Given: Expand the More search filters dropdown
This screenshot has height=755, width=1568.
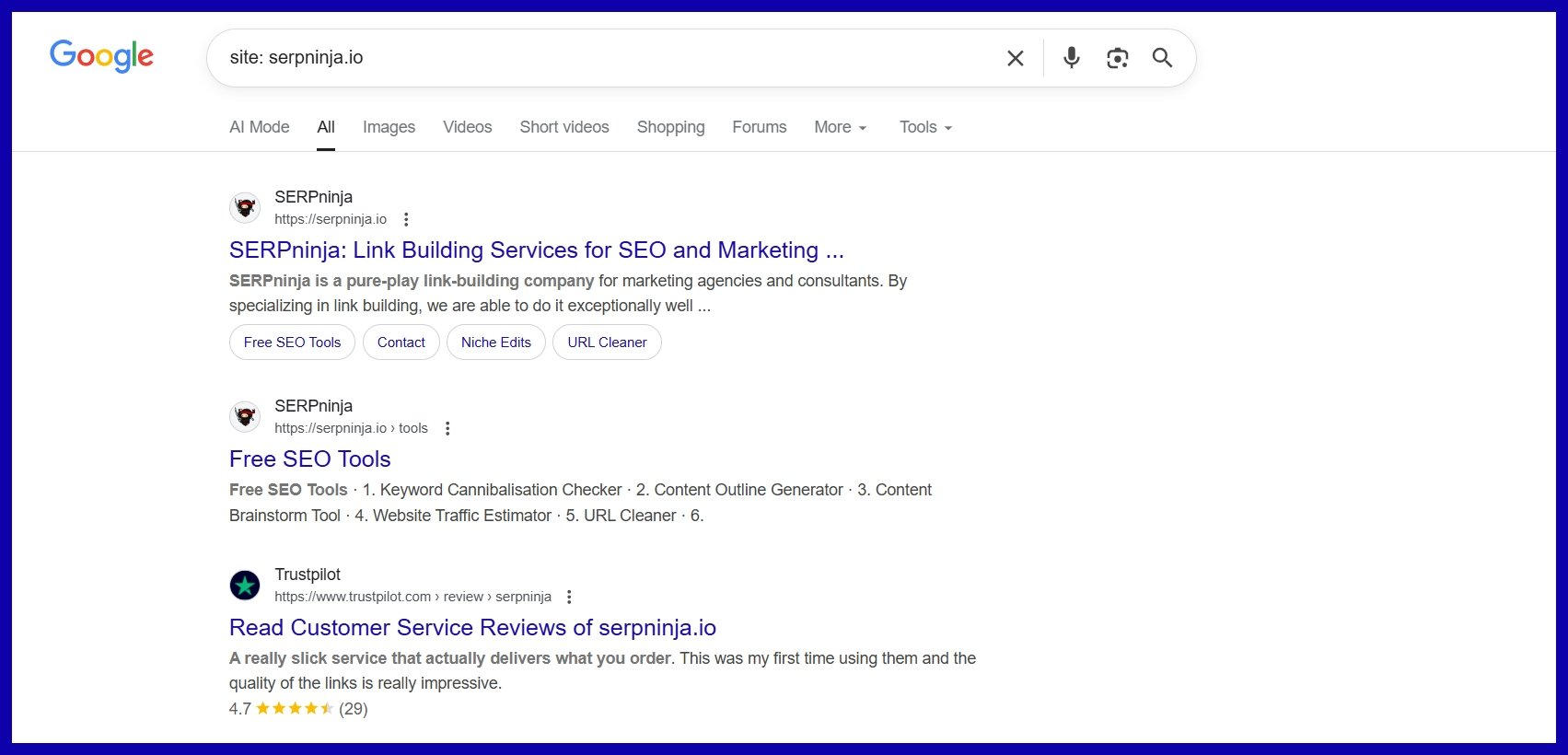Looking at the screenshot, I should pyautogui.click(x=840, y=127).
